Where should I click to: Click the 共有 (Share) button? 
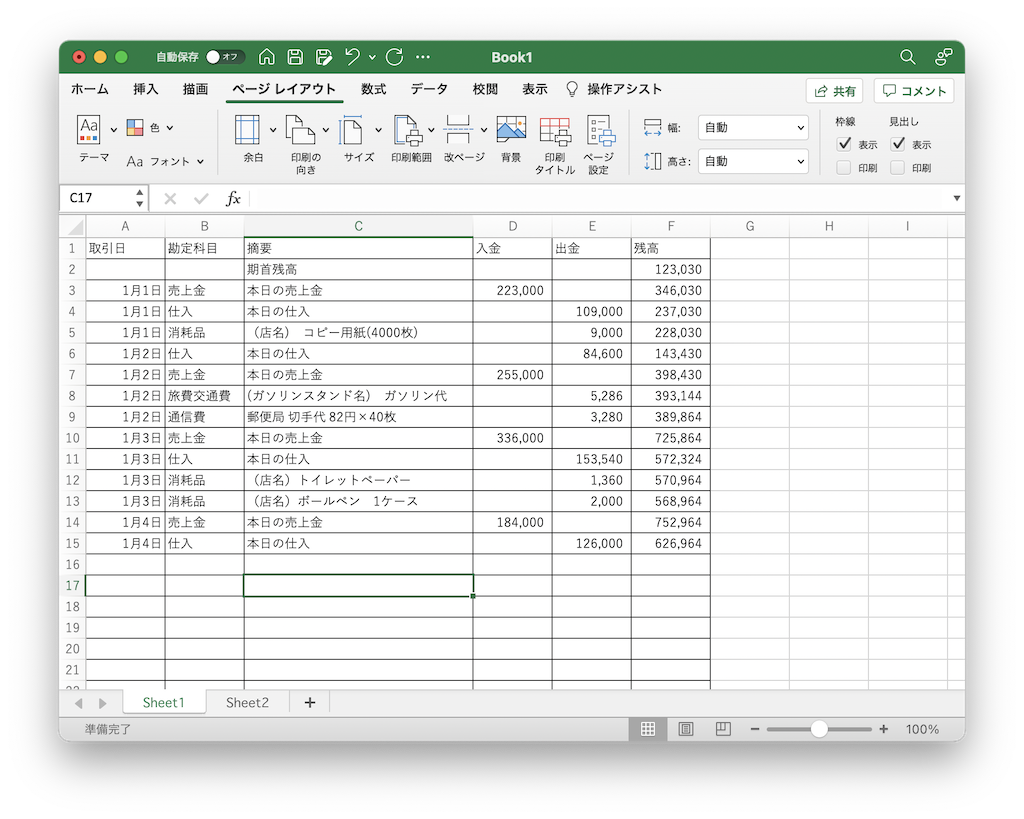click(x=834, y=91)
